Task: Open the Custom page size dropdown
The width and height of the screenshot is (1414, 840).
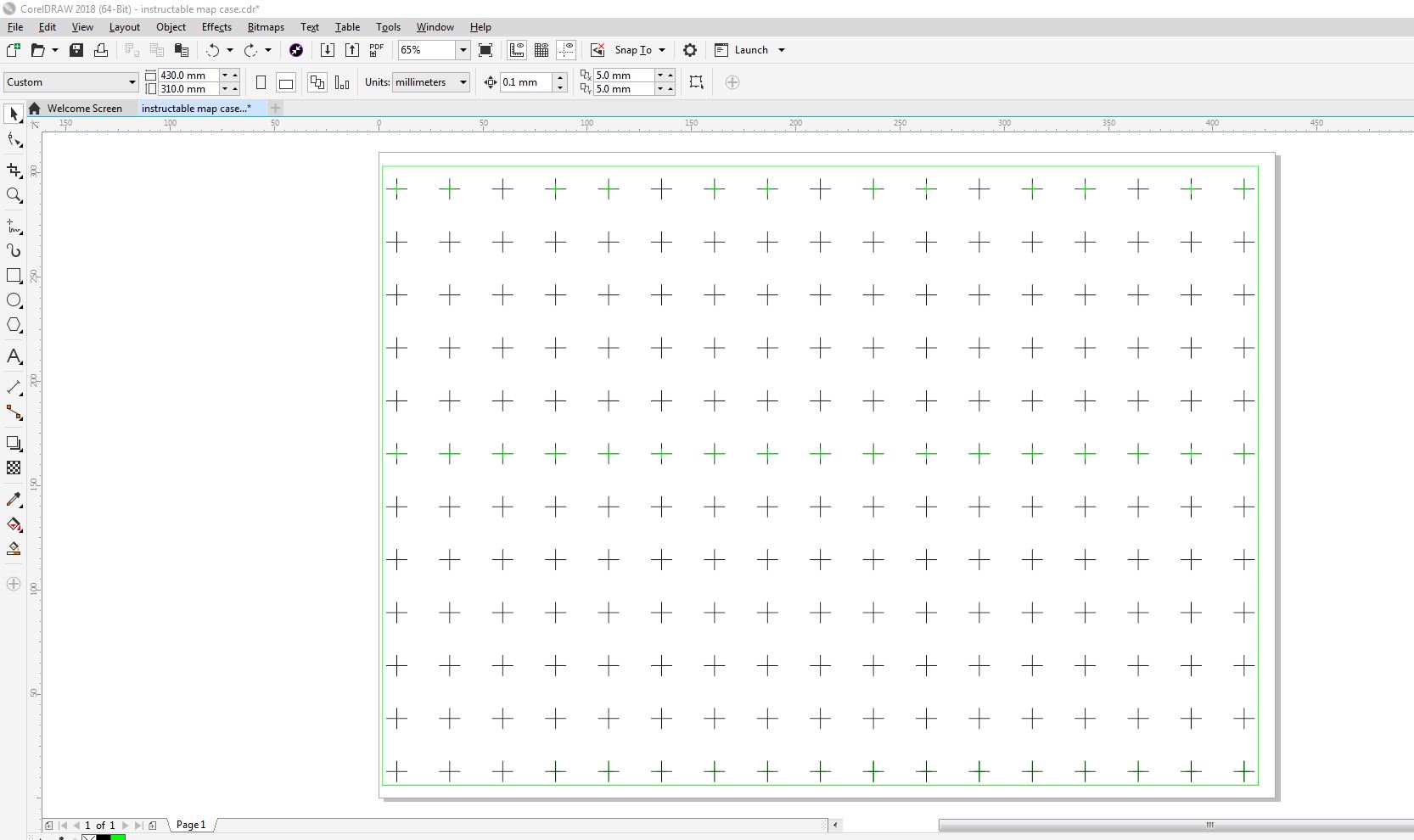Action: [x=71, y=82]
